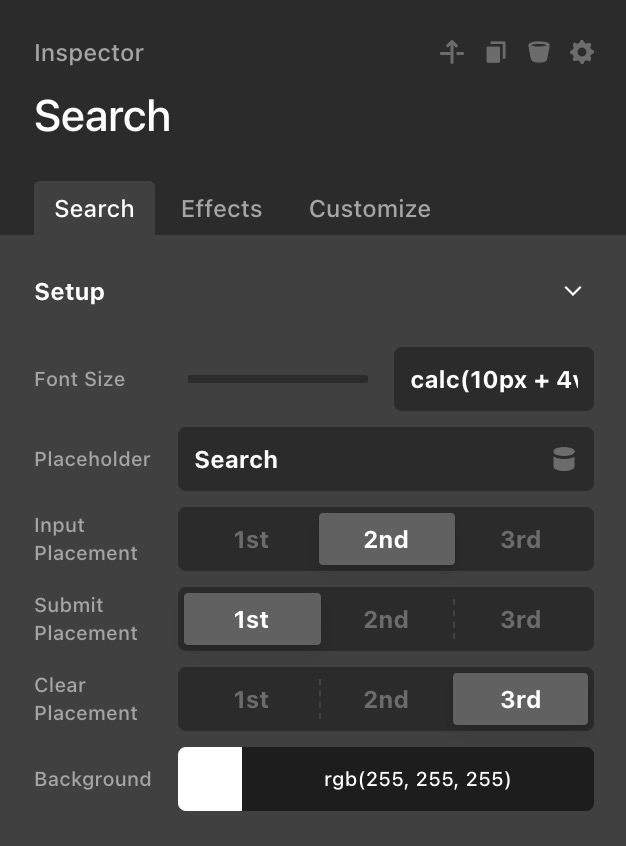This screenshot has width=626, height=846.
Task: Click the rgb(255, 255, 255) value field
Action: click(417, 779)
